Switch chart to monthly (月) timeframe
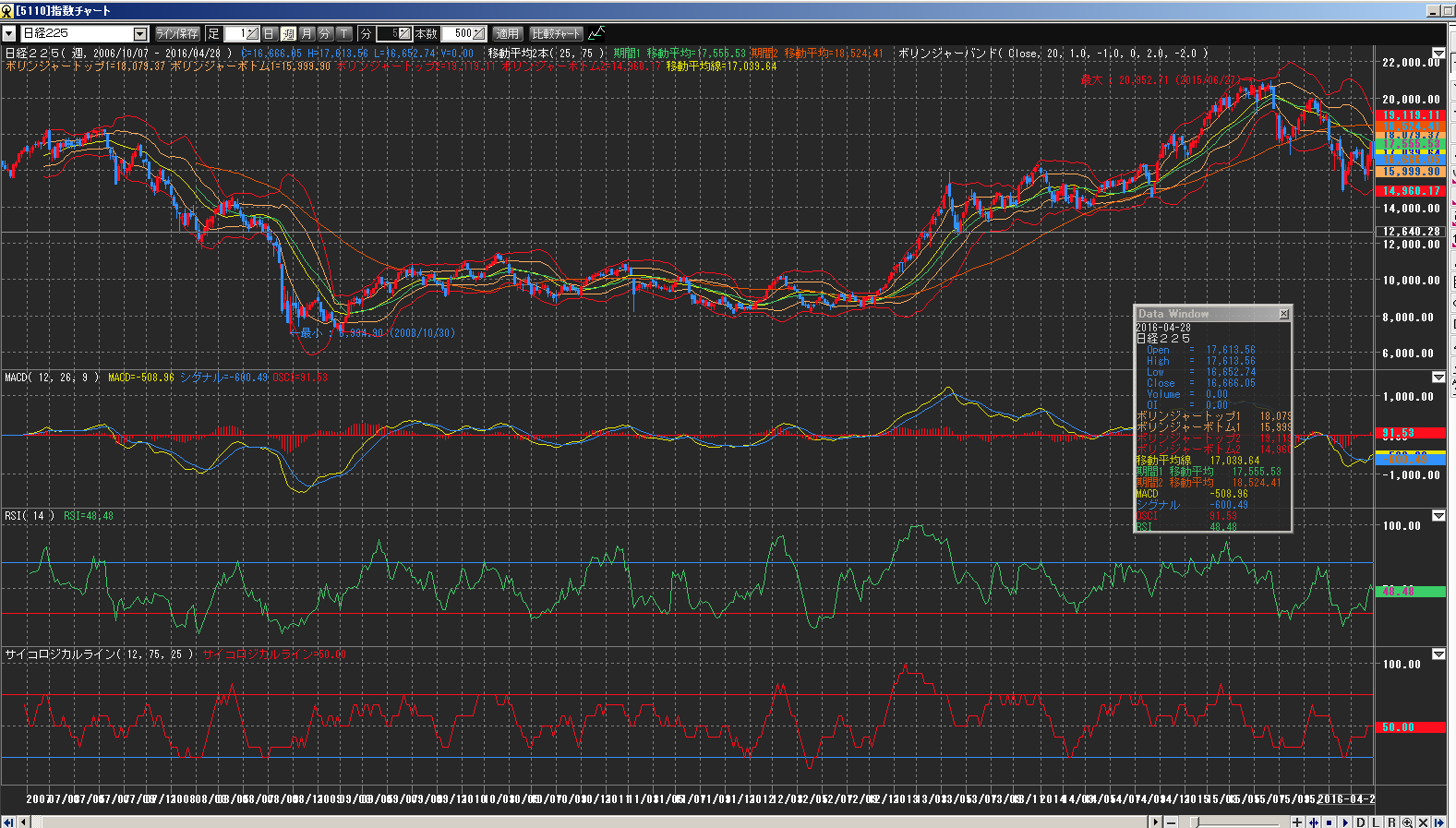The height and width of the screenshot is (828, 1456). 307,33
